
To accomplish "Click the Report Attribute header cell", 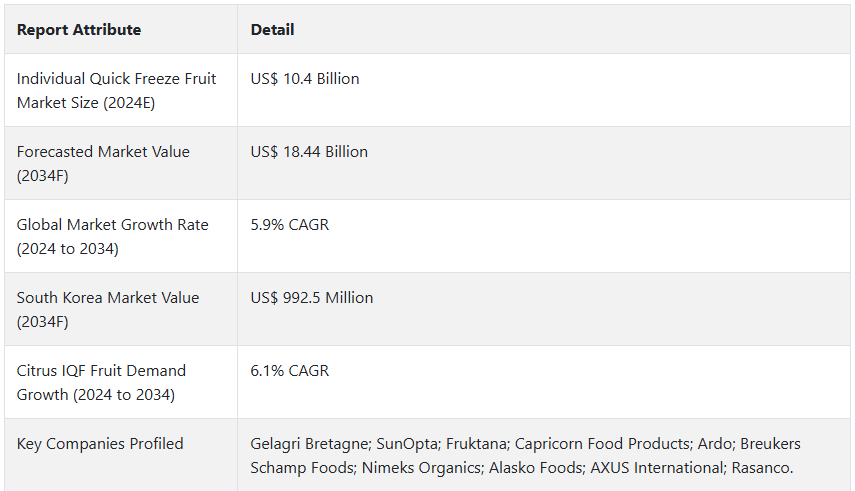I will point(121,29).
